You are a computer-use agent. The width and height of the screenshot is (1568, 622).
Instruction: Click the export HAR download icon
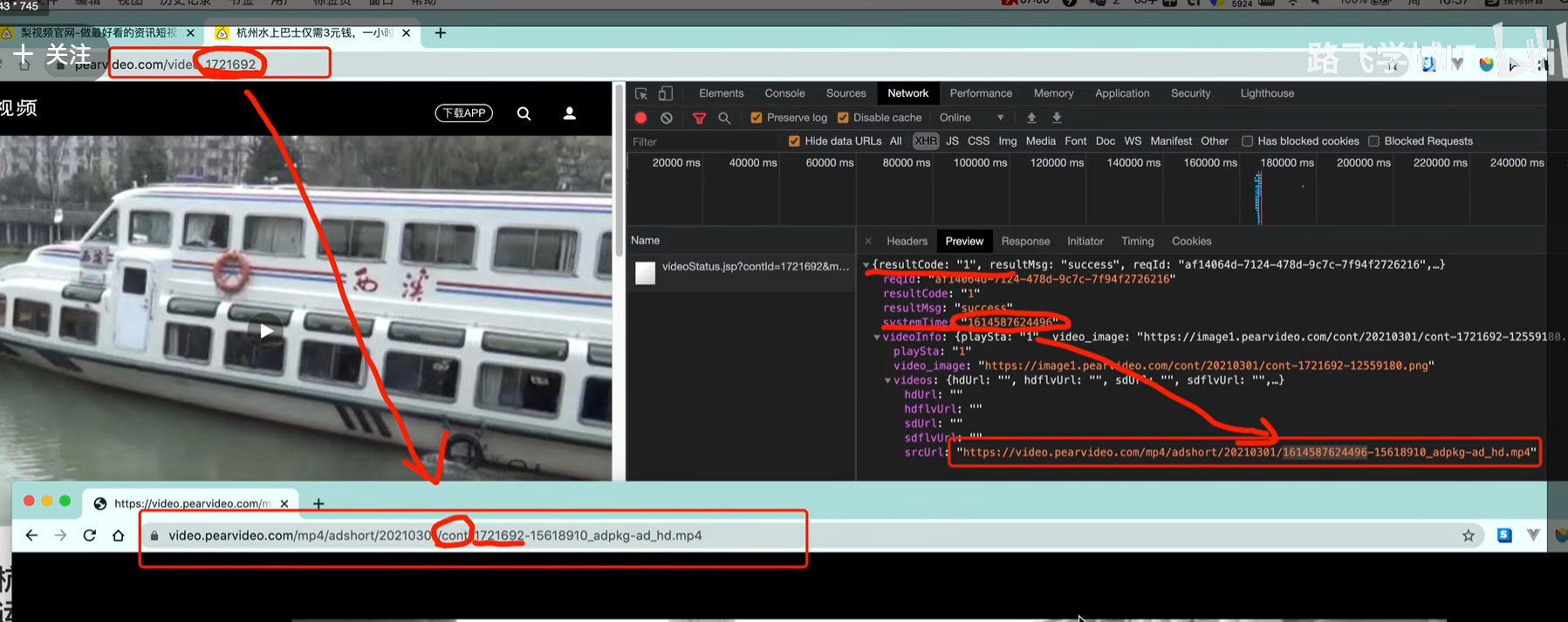(1057, 118)
